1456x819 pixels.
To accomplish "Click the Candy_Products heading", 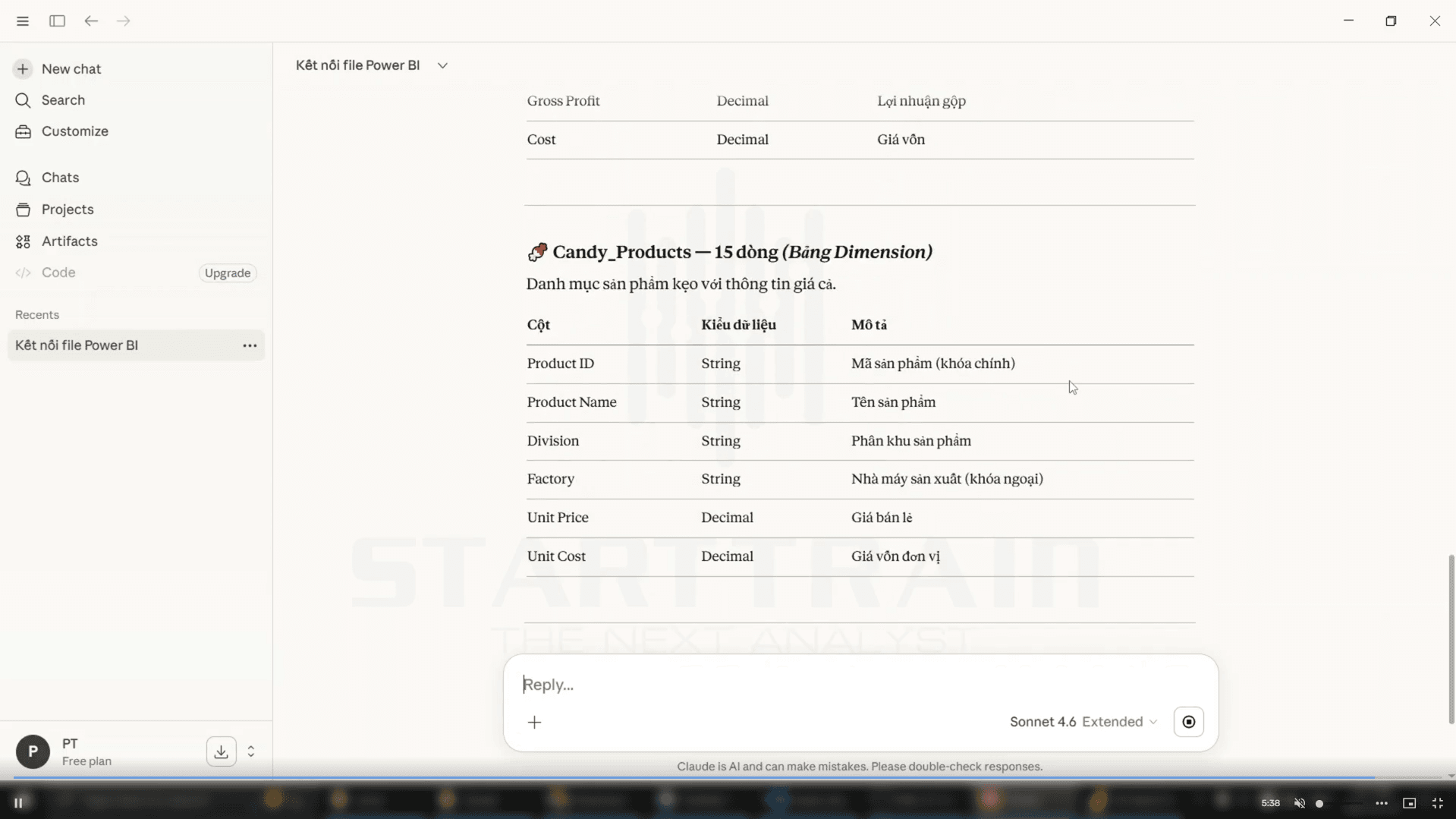I will click(730, 252).
